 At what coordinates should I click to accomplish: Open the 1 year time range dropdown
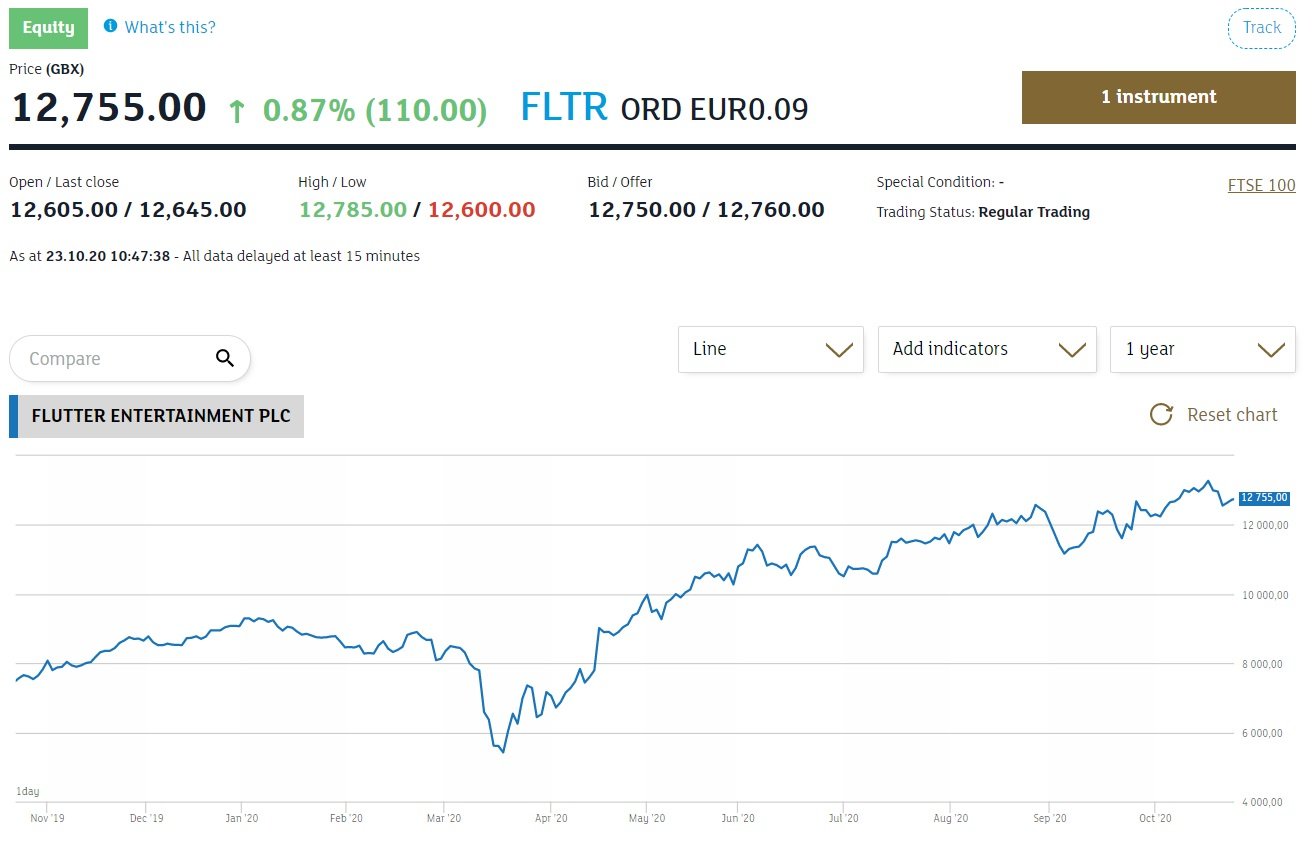coord(1202,350)
